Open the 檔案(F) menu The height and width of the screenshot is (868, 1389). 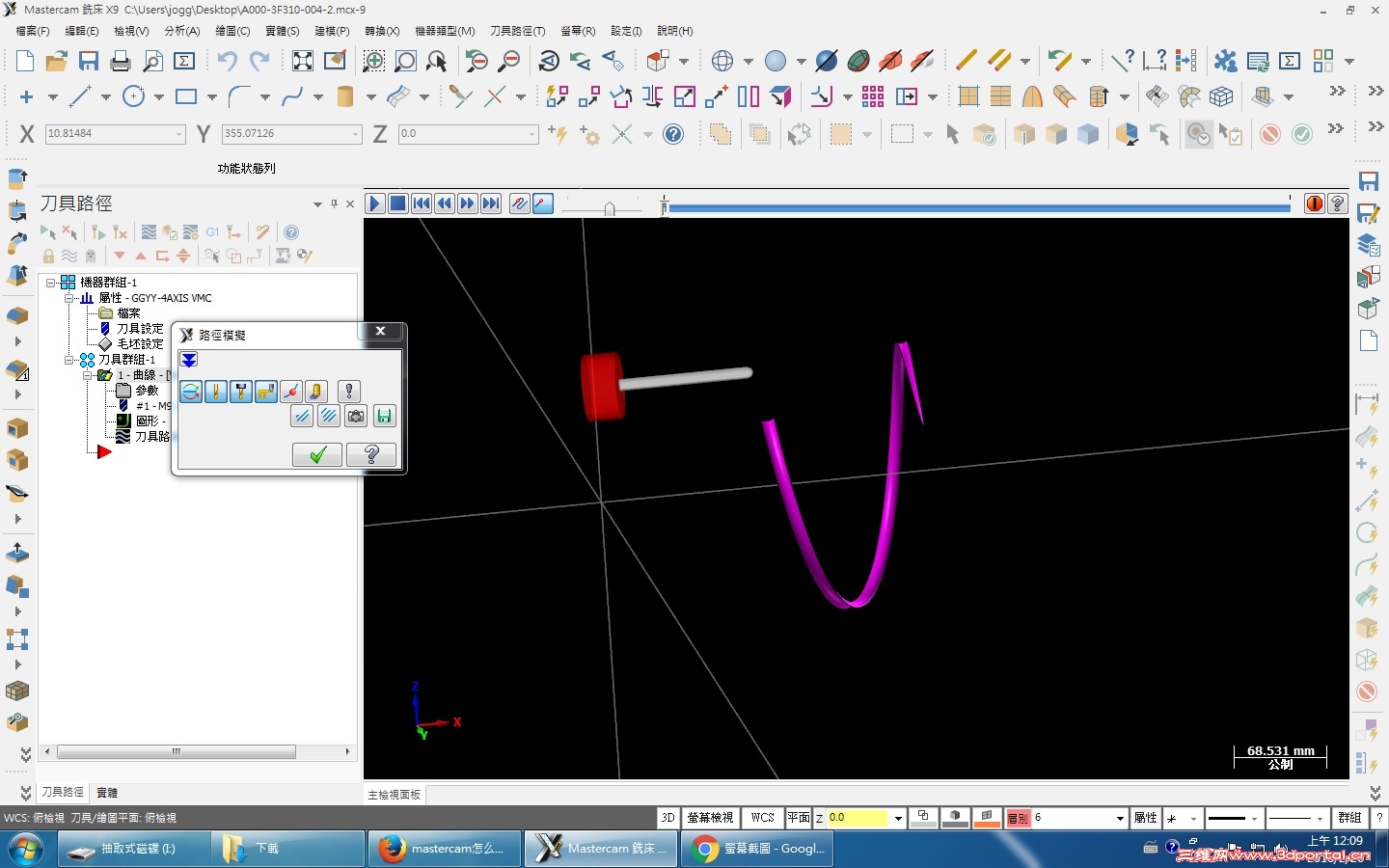(x=33, y=31)
